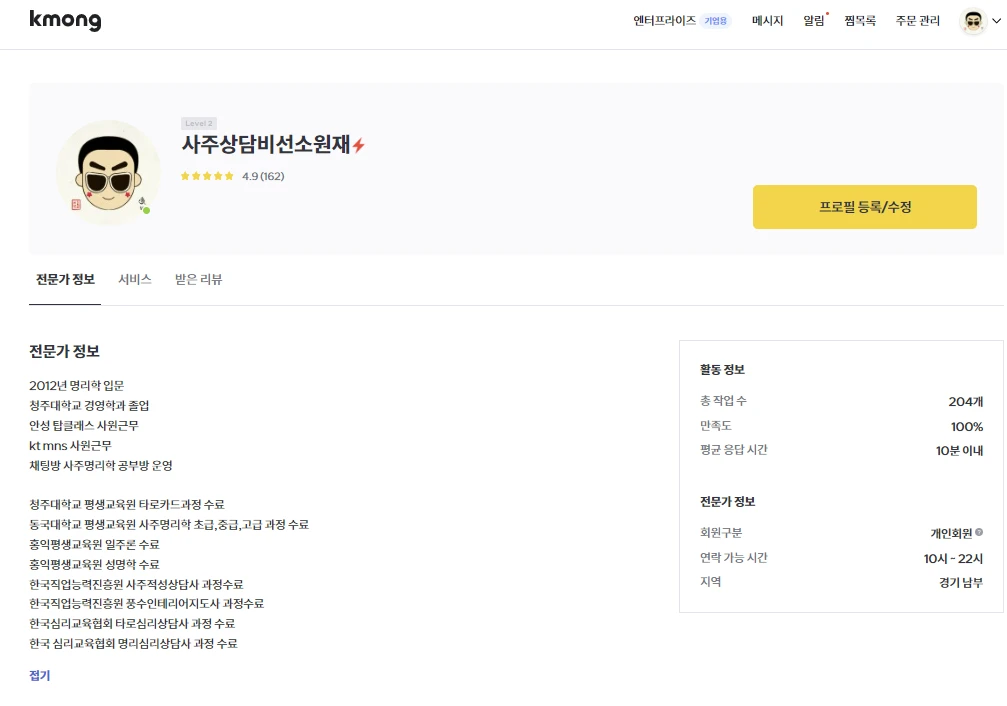
Task: Collapse the expert info using 접기
Action: [x=37, y=675]
